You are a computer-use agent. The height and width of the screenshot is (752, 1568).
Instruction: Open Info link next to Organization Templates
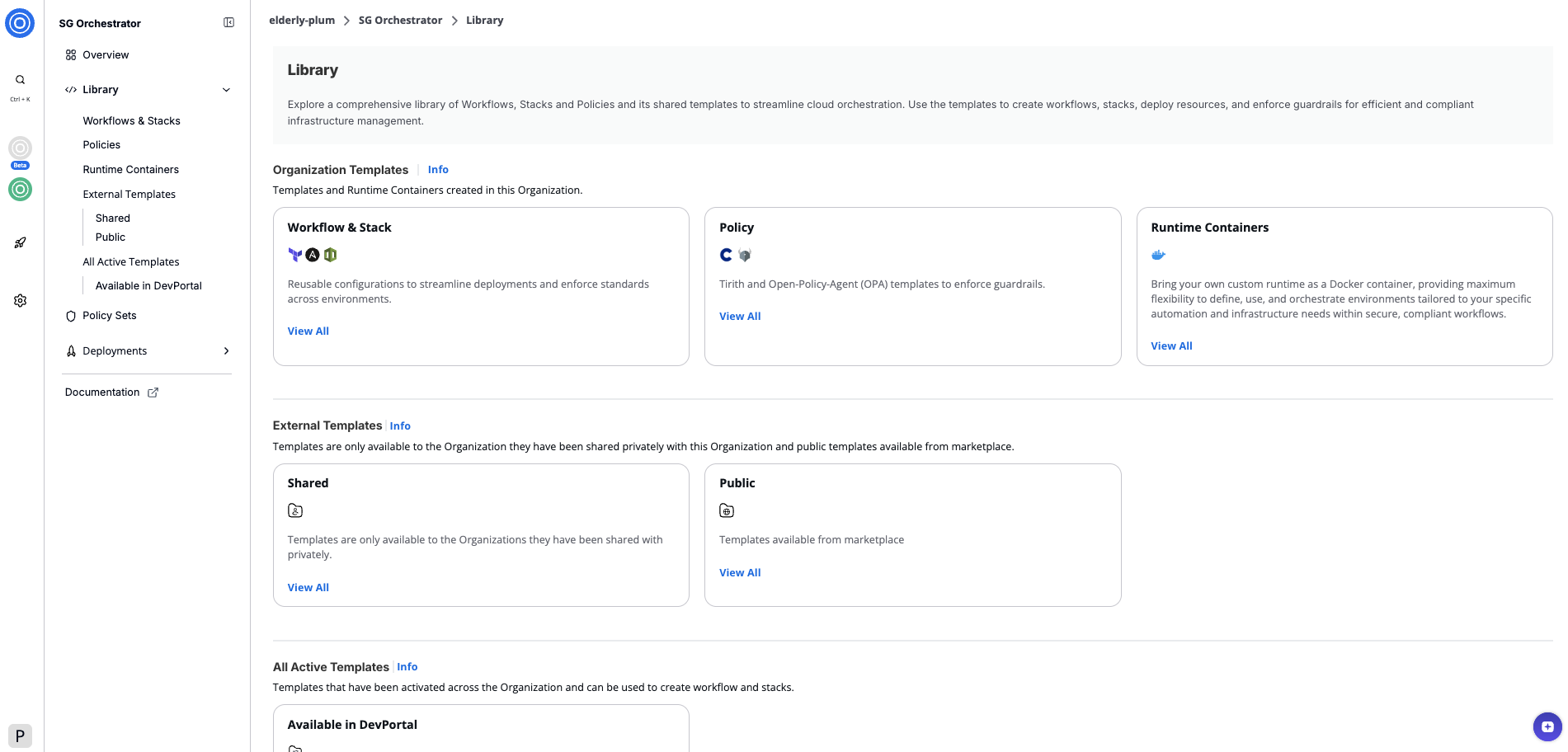[438, 170]
